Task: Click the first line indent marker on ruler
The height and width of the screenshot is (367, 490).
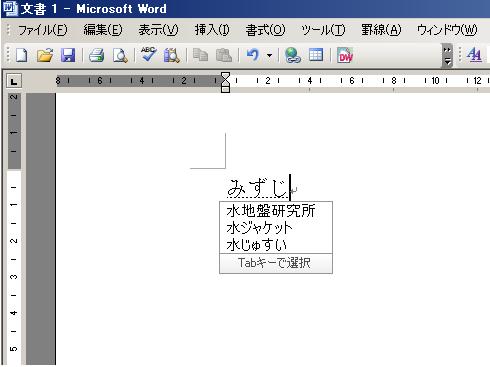Action: pos(226,77)
